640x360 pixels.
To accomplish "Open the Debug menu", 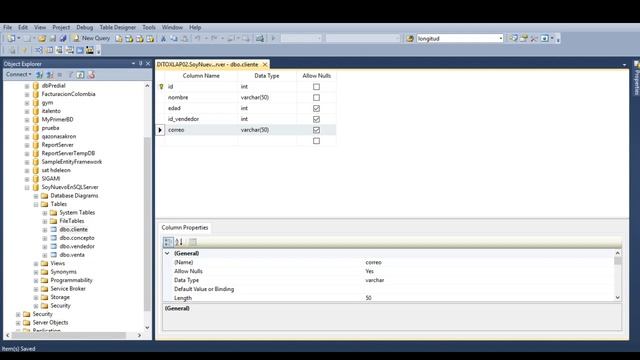I will (84, 27).
